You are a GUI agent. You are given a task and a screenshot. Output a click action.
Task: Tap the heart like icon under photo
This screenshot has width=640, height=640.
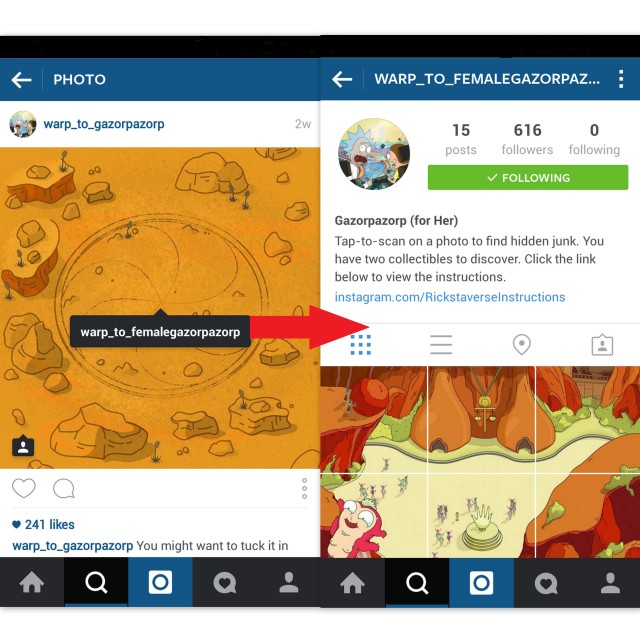(24, 488)
